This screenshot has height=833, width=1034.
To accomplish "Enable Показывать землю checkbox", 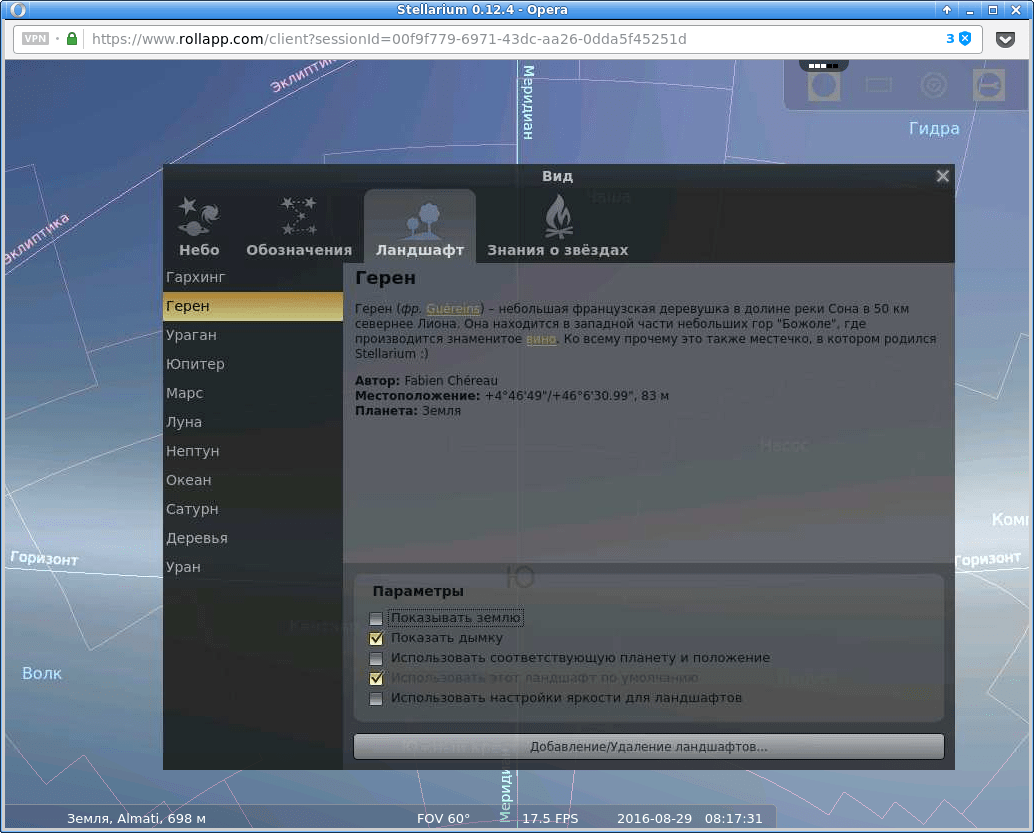I will (x=376, y=619).
